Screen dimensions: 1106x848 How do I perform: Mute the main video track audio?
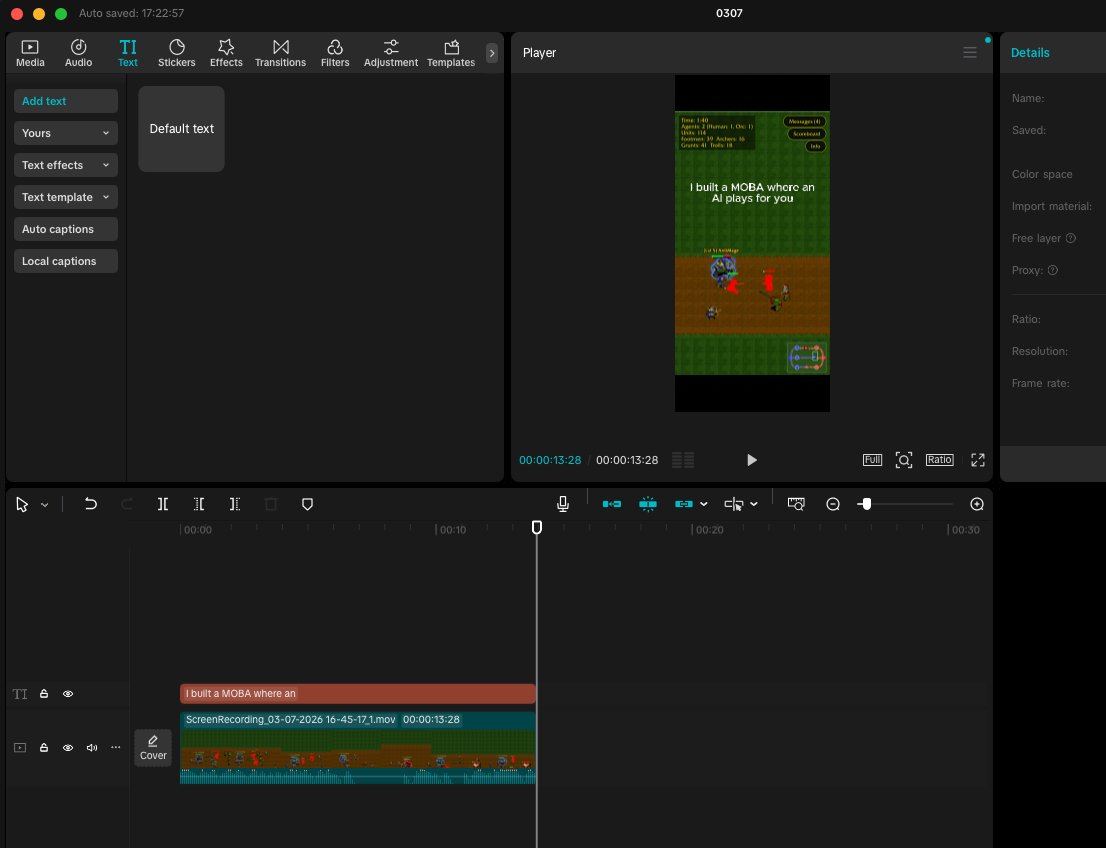coord(92,747)
